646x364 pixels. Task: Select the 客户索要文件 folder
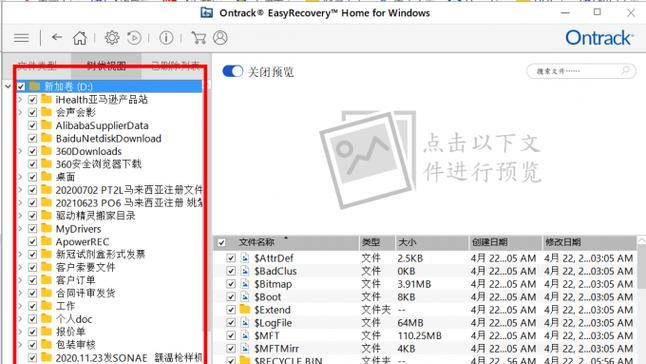click(x=85, y=267)
